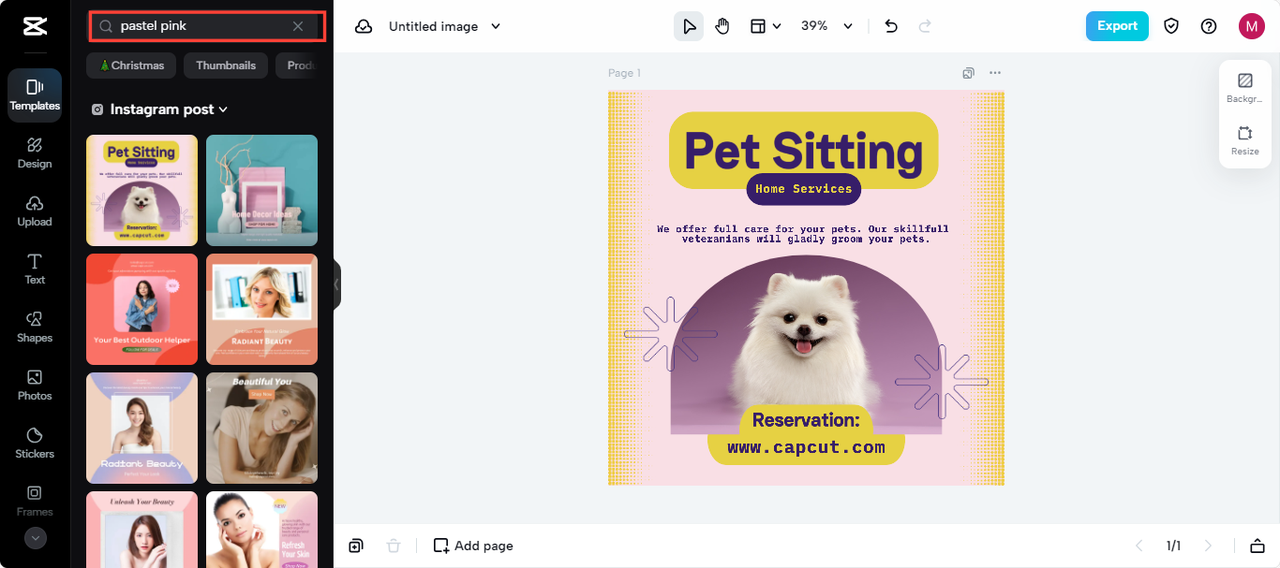Go to the next page arrow

(x=1208, y=546)
